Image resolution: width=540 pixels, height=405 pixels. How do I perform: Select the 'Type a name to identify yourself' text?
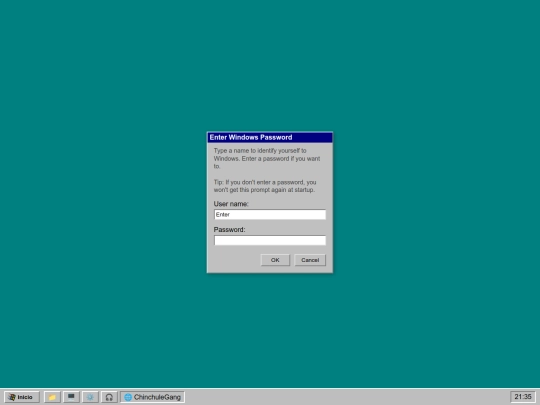coord(257,151)
